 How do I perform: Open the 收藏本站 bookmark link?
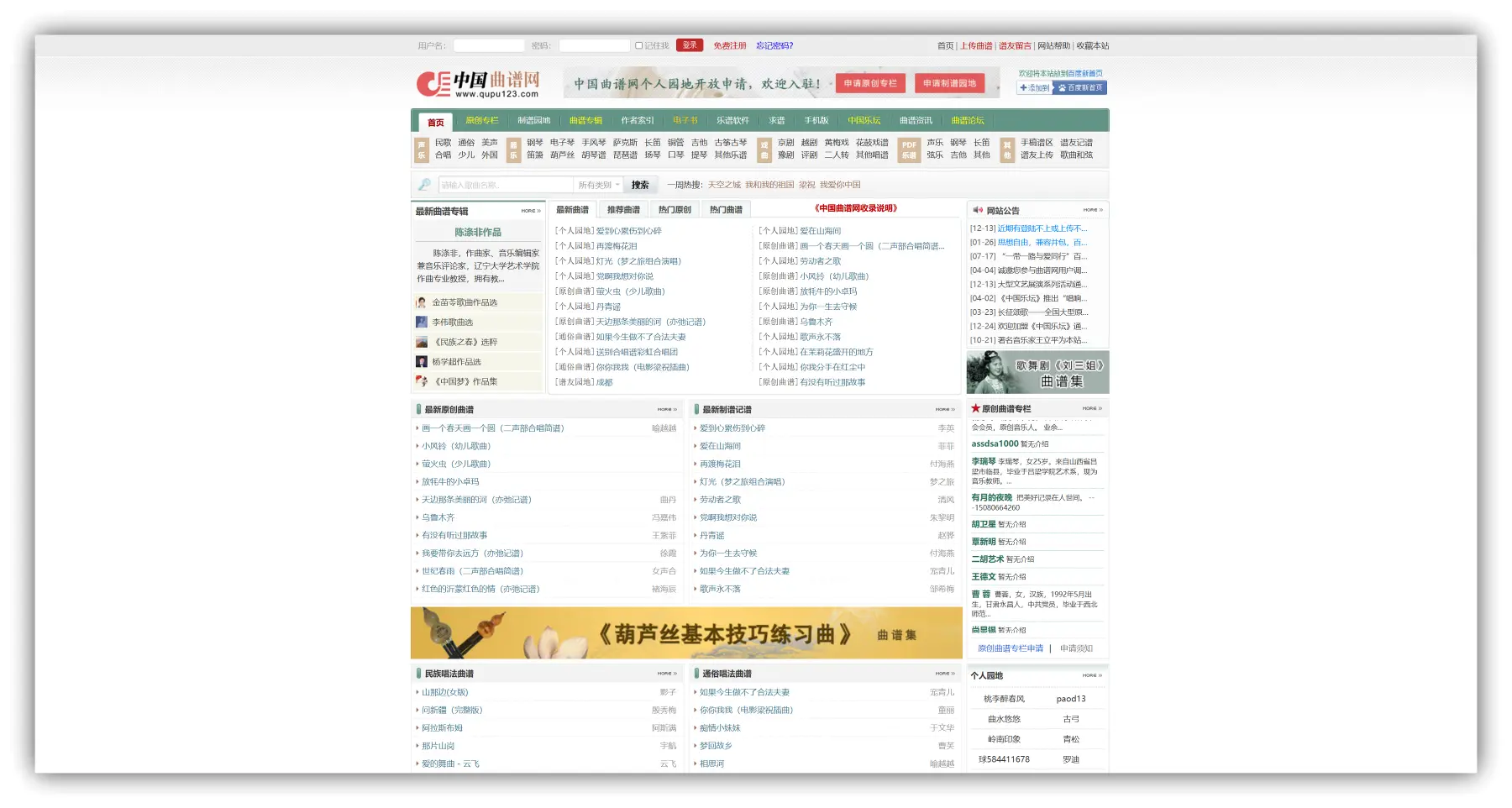[1093, 46]
